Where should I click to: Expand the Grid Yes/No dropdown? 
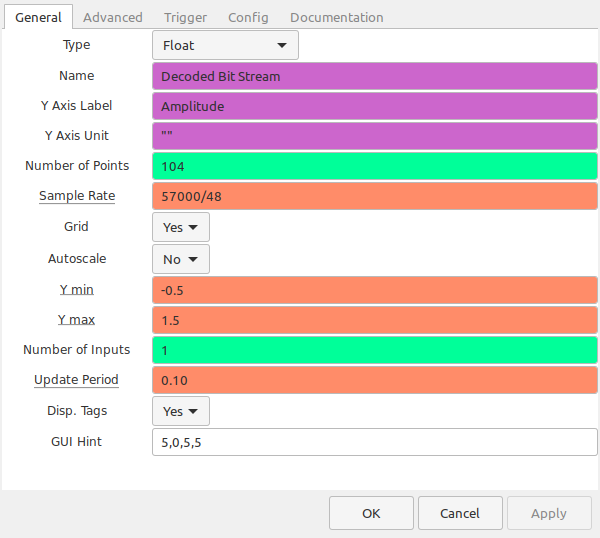point(181,227)
